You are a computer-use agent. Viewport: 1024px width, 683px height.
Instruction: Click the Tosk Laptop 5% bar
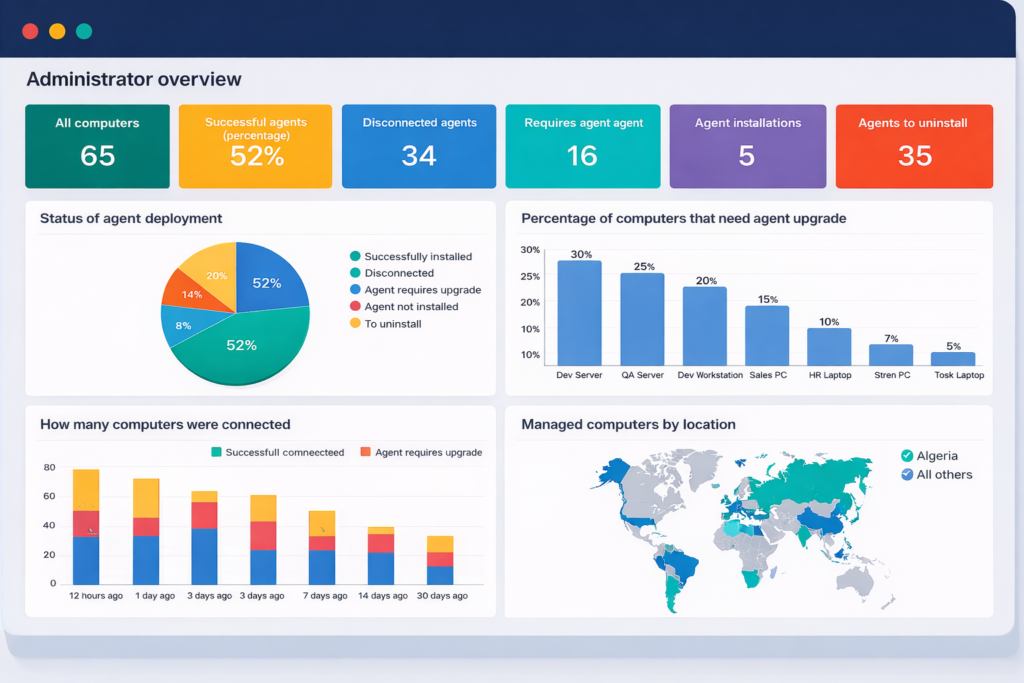pos(953,358)
